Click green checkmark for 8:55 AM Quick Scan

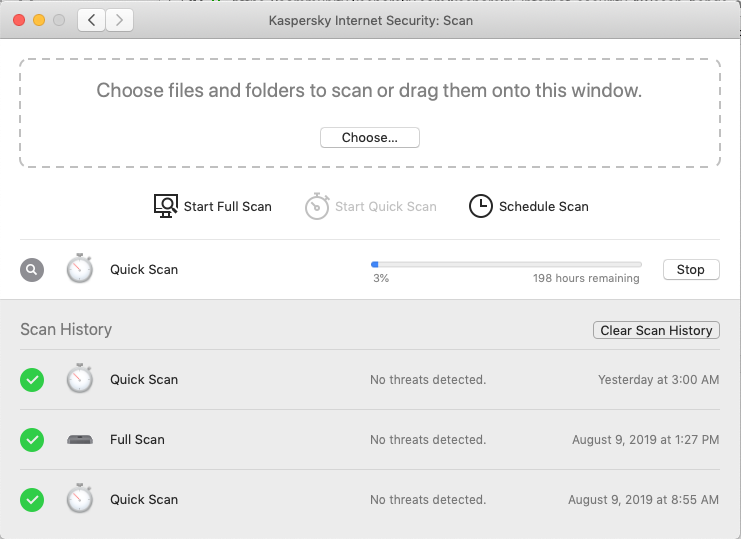(32, 499)
